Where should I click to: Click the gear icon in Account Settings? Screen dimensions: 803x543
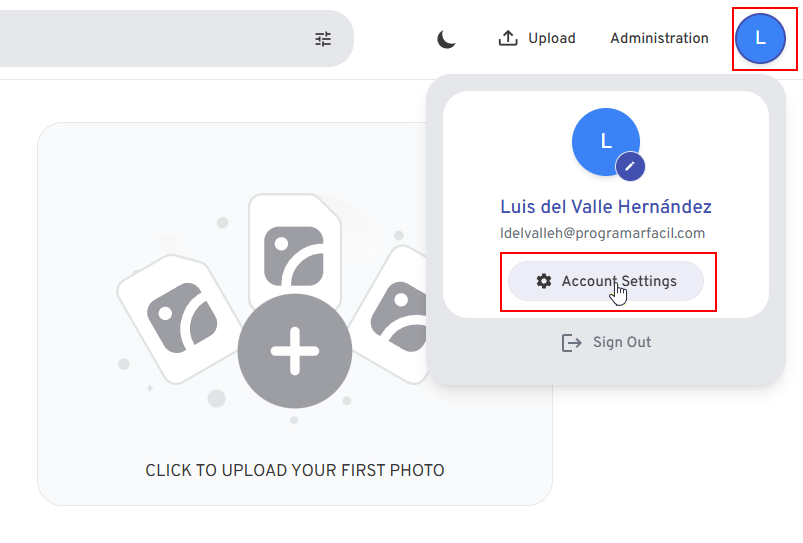click(544, 281)
